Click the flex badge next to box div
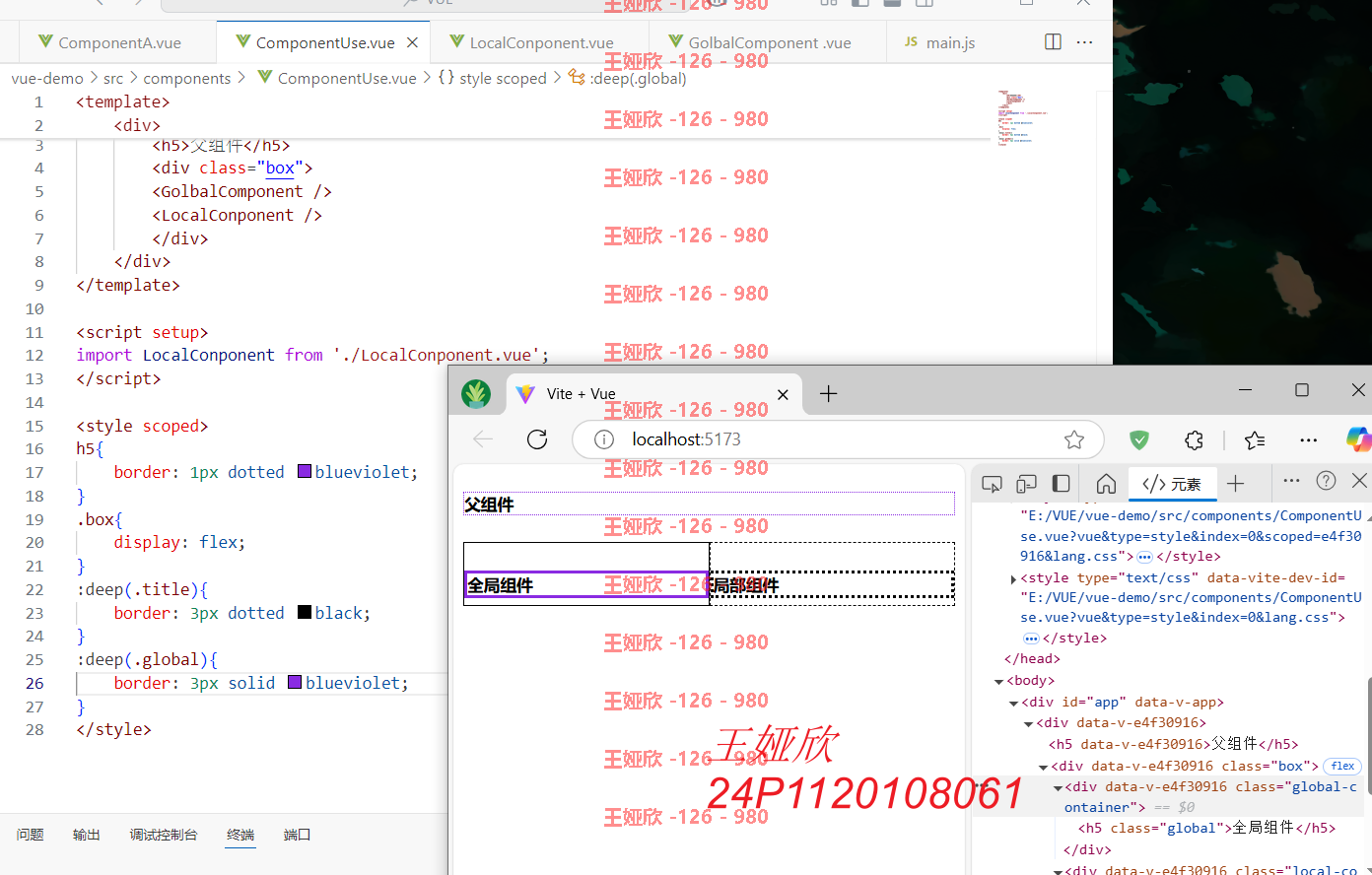1372x875 pixels. pyautogui.click(x=1342, y=766)
